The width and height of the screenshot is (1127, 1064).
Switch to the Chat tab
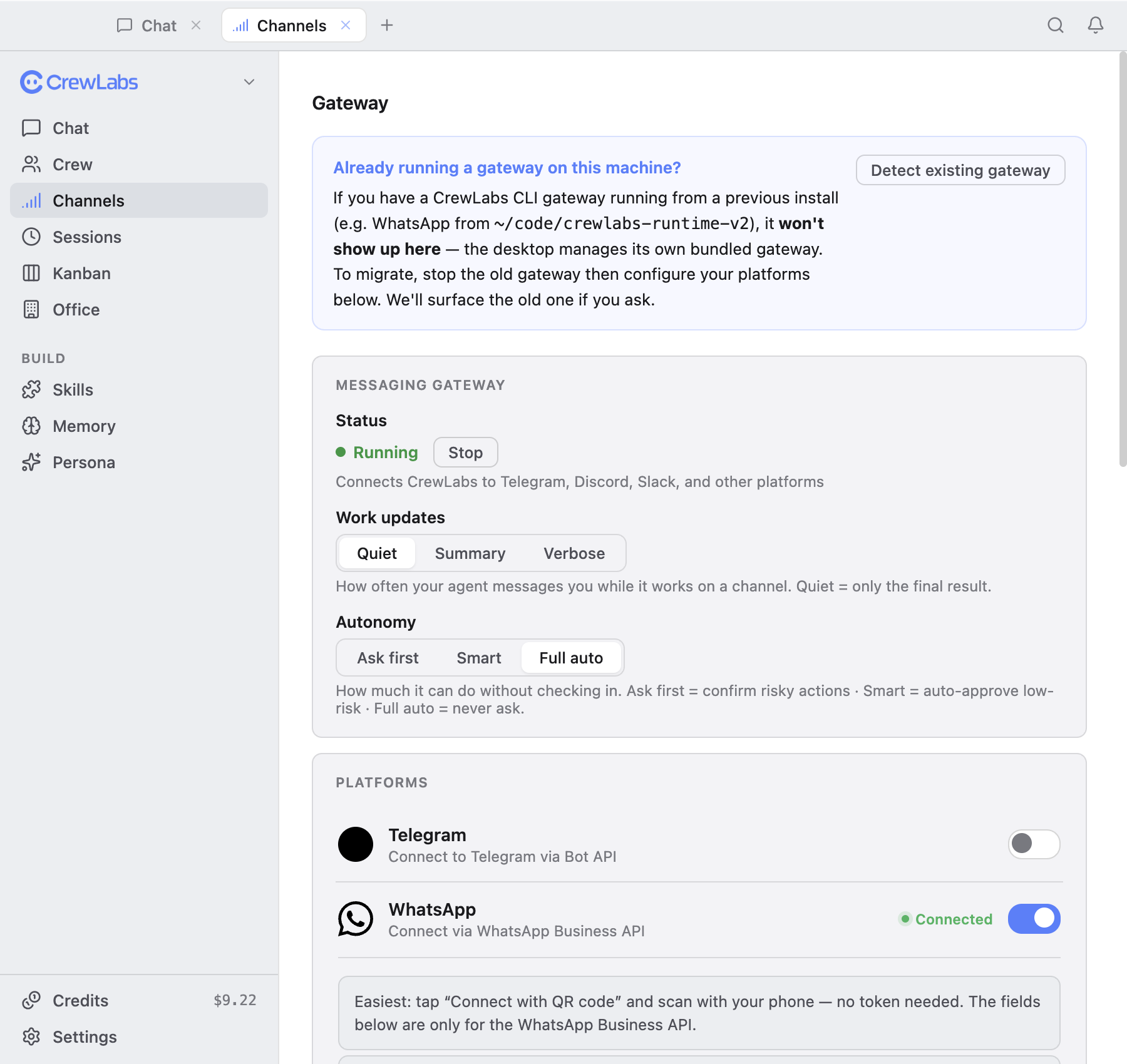click(x=159, y=25)
